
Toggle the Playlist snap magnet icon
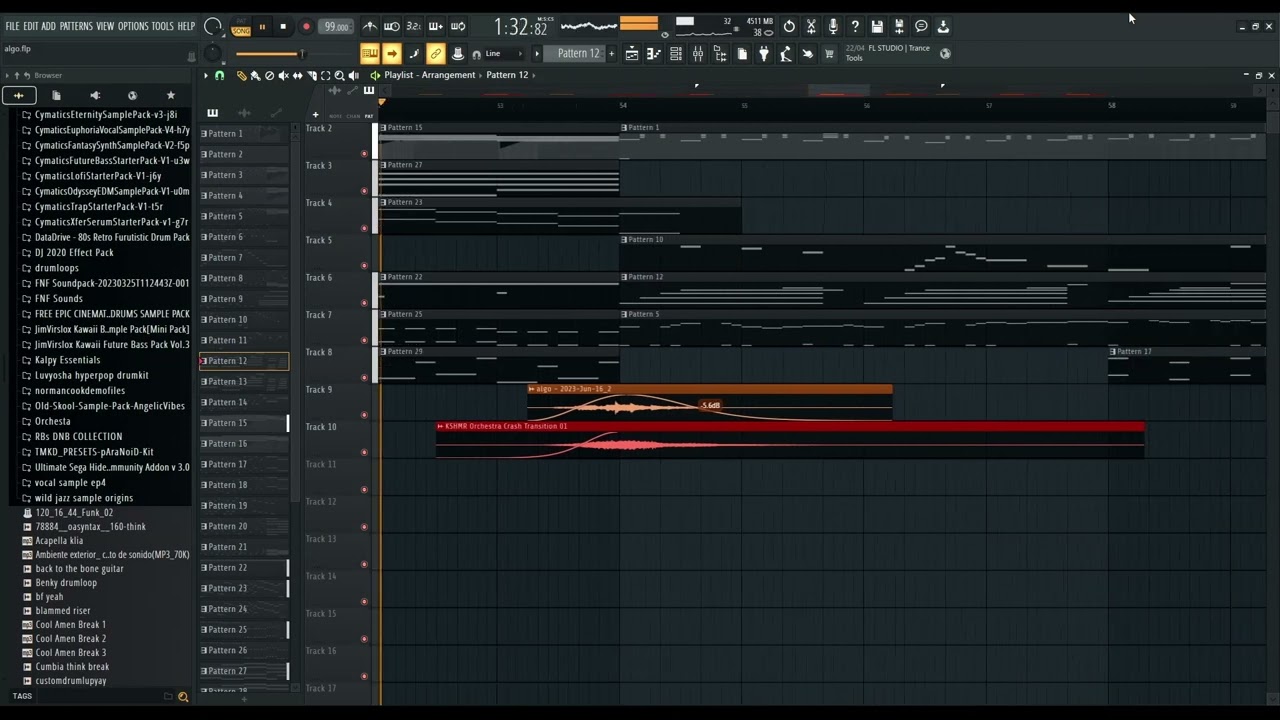click(x=220, y=76)
